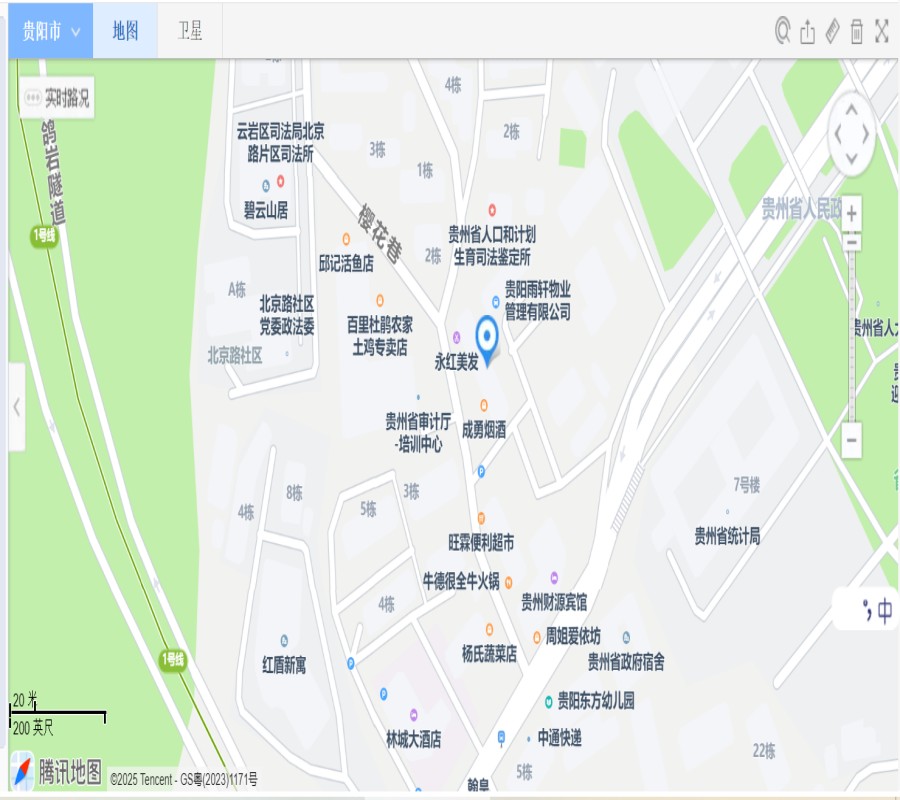Switch map view to 卫星 satellite
The image size is (900, 800).
(188, 31)
